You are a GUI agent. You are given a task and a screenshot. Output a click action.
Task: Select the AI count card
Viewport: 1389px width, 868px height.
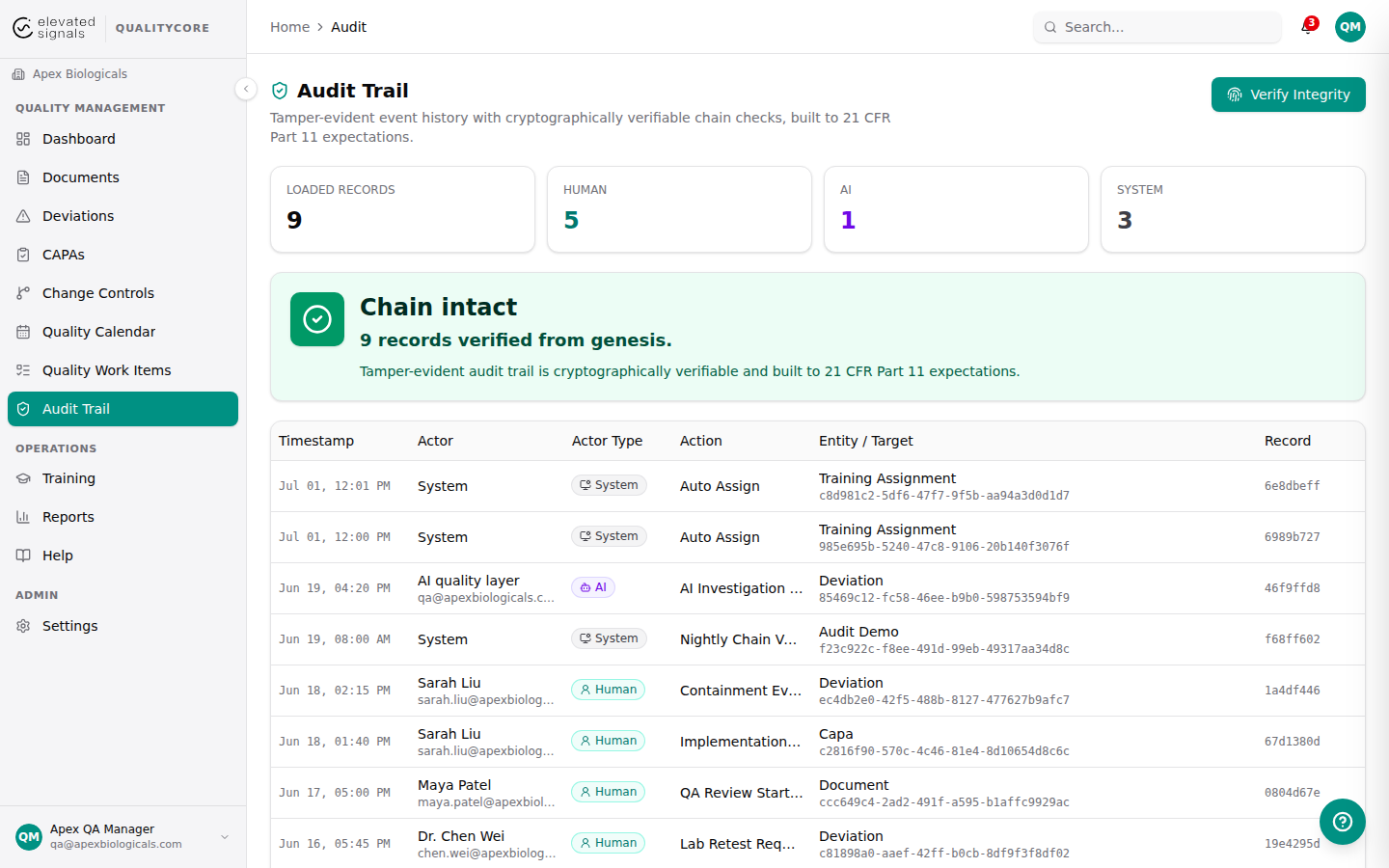[956, 209]
